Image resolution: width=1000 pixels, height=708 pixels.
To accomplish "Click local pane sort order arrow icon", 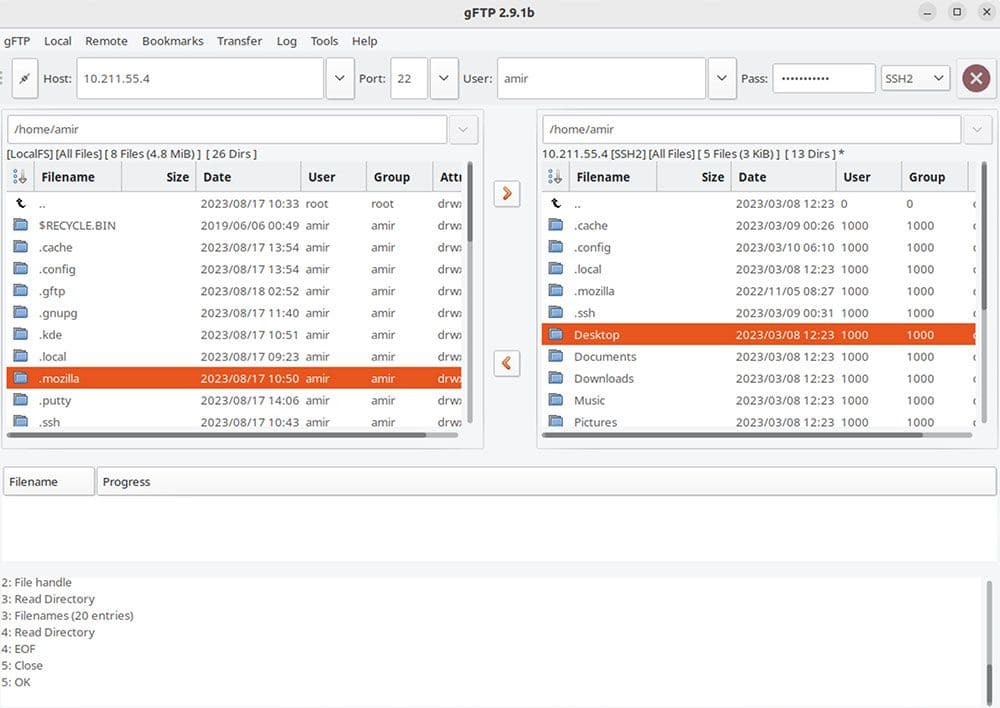I will 20,177.
